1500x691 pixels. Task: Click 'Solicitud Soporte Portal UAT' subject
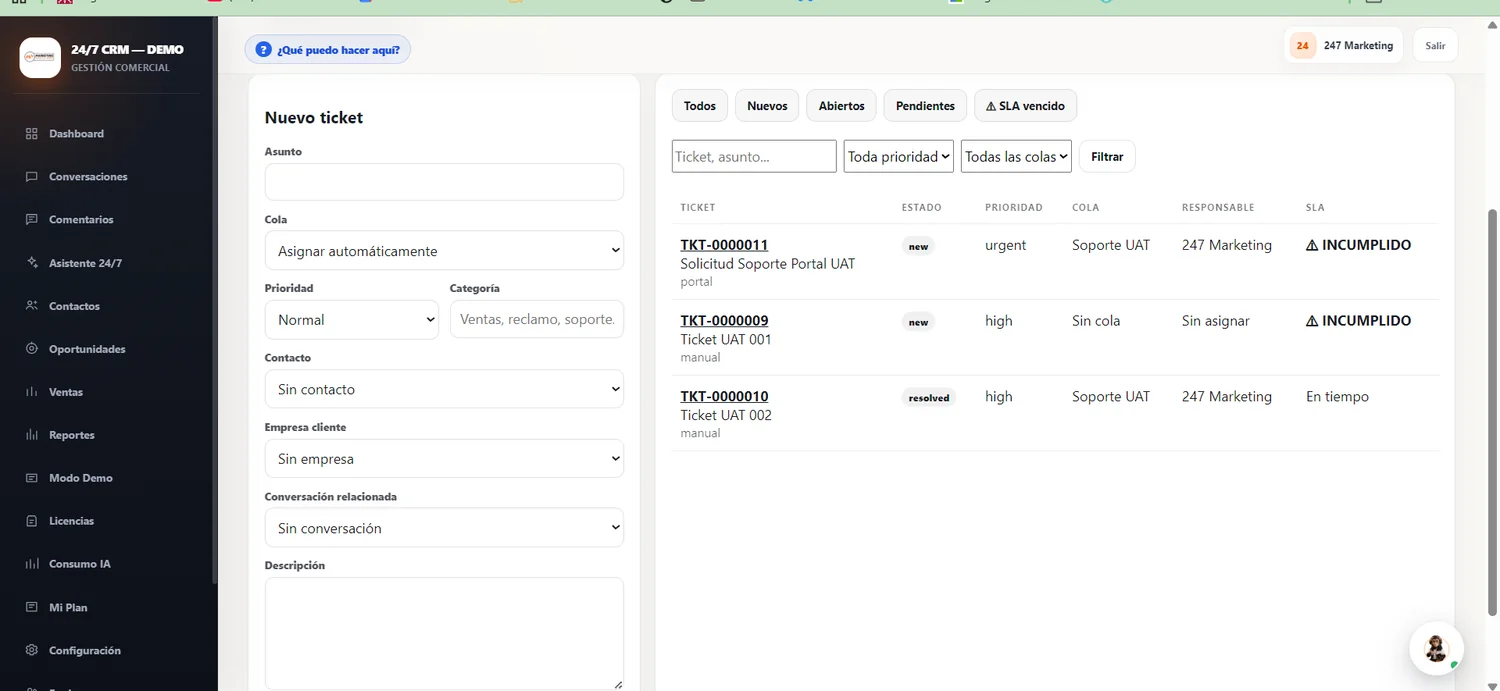coord(768,264)
